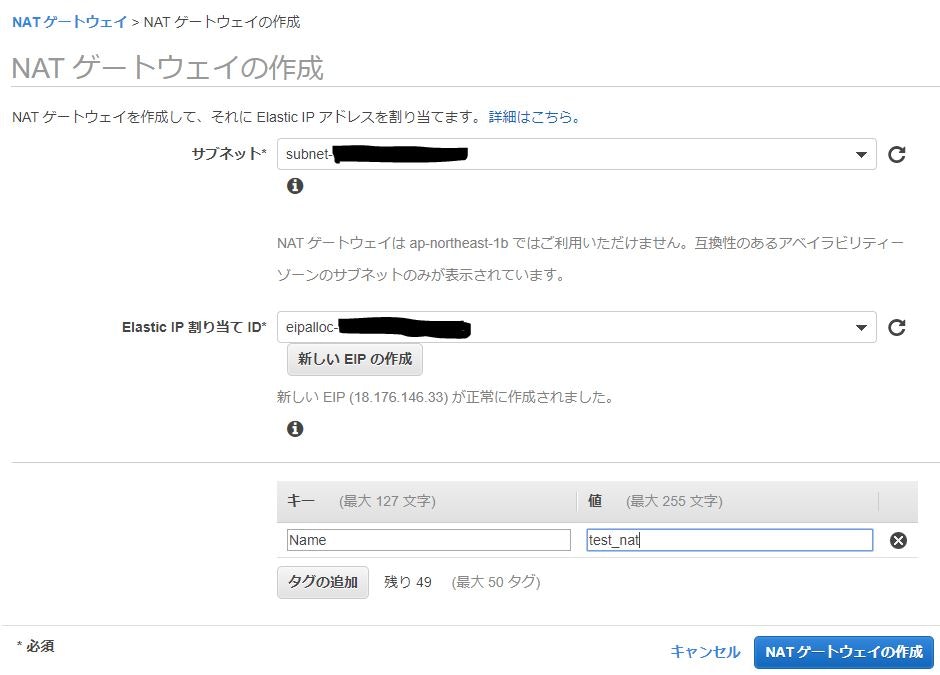This screenshot has width=940, height=675.
Task: Click the タグの追加 button
Action: point(323,582)
